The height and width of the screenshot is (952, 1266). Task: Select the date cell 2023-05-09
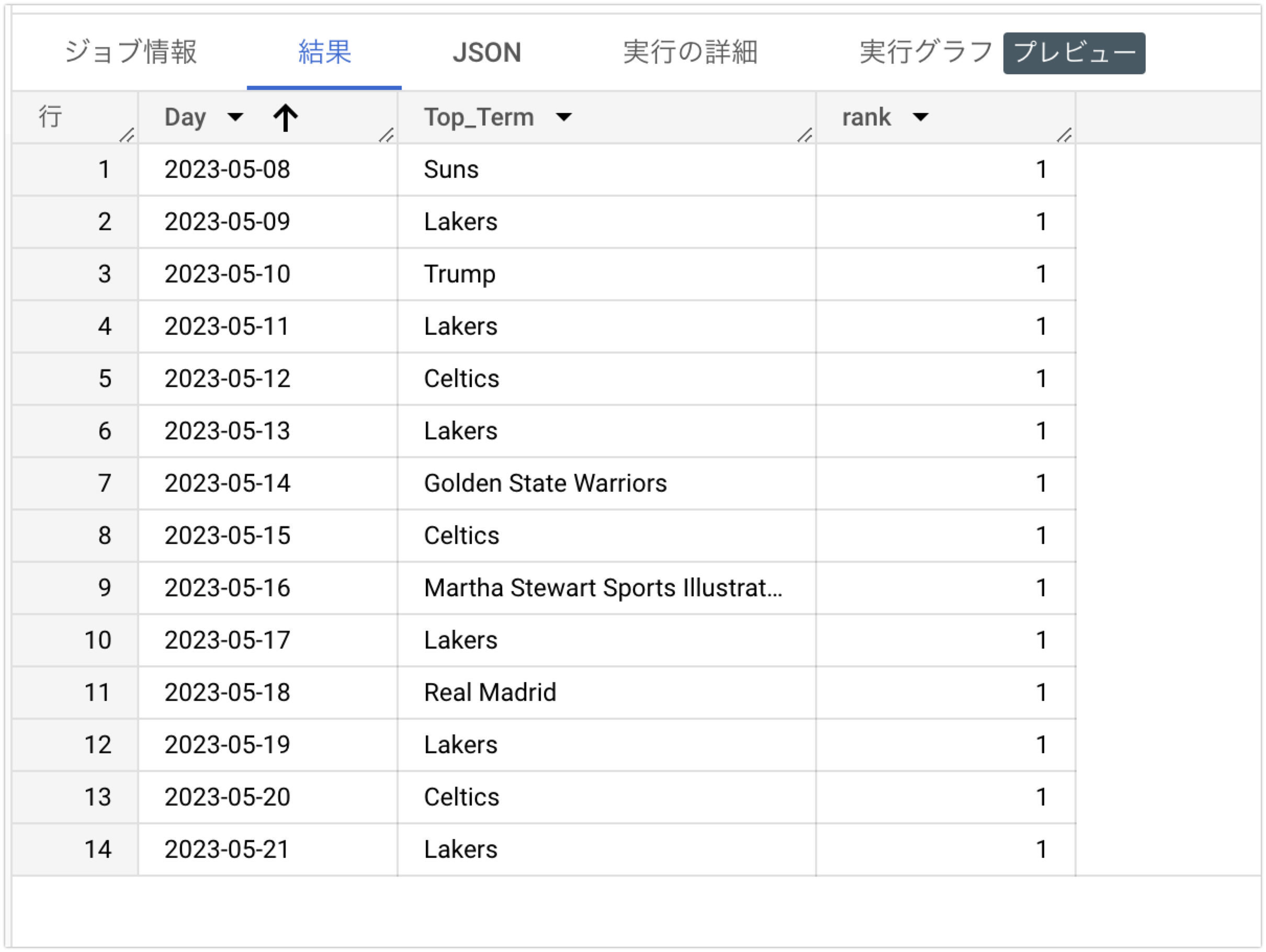pos(268,222)
